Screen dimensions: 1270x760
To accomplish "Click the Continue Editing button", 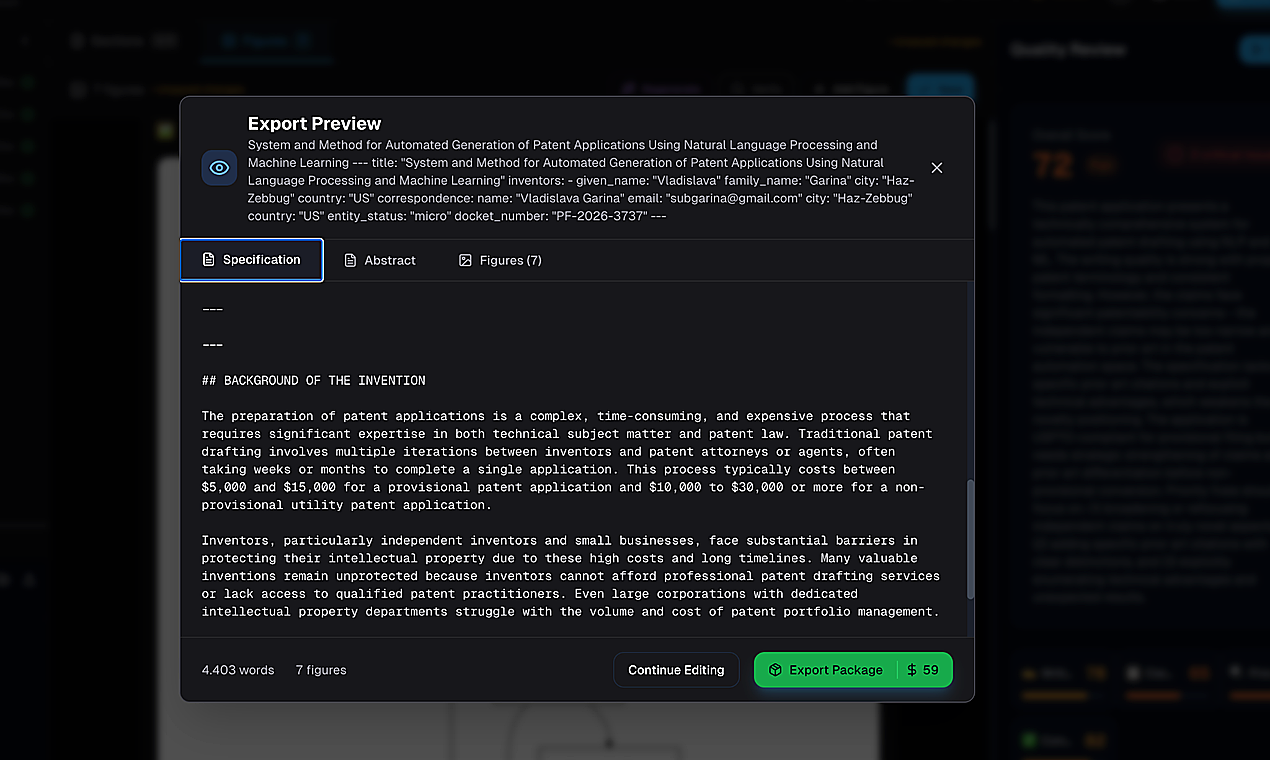I will 676,670.
